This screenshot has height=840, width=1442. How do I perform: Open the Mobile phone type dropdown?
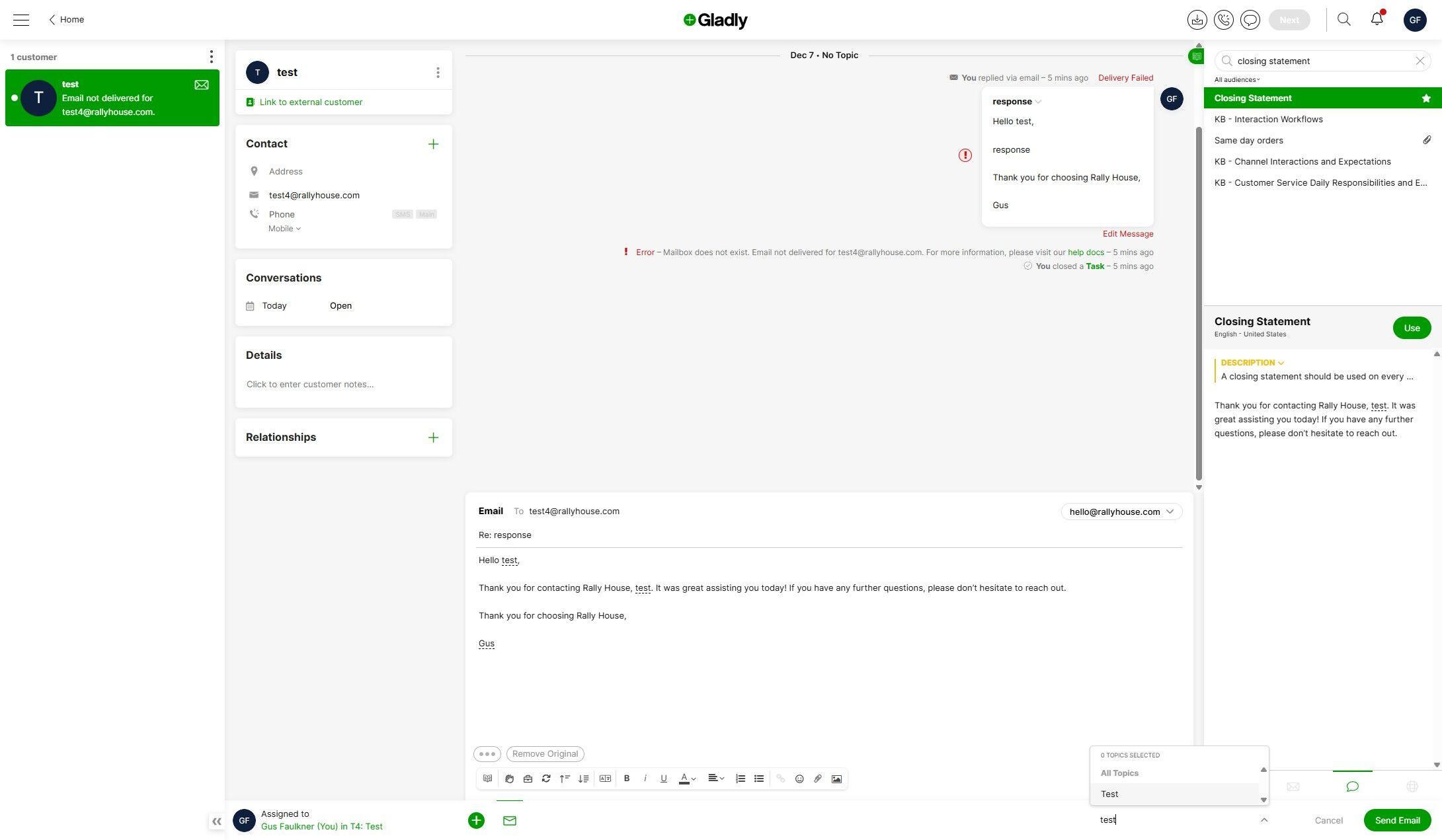point(284,229)
